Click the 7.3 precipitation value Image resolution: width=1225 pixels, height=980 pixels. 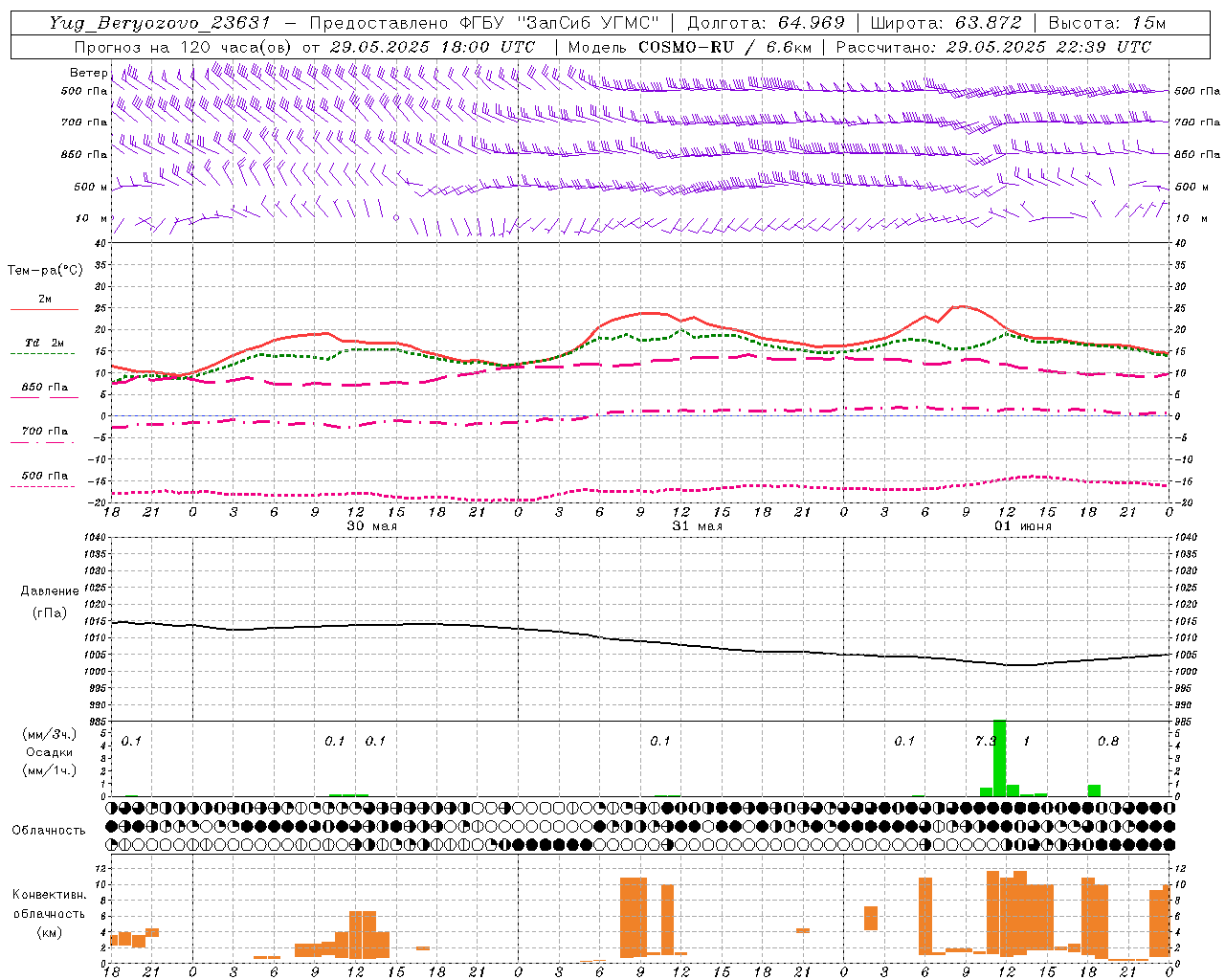point(985,742)
